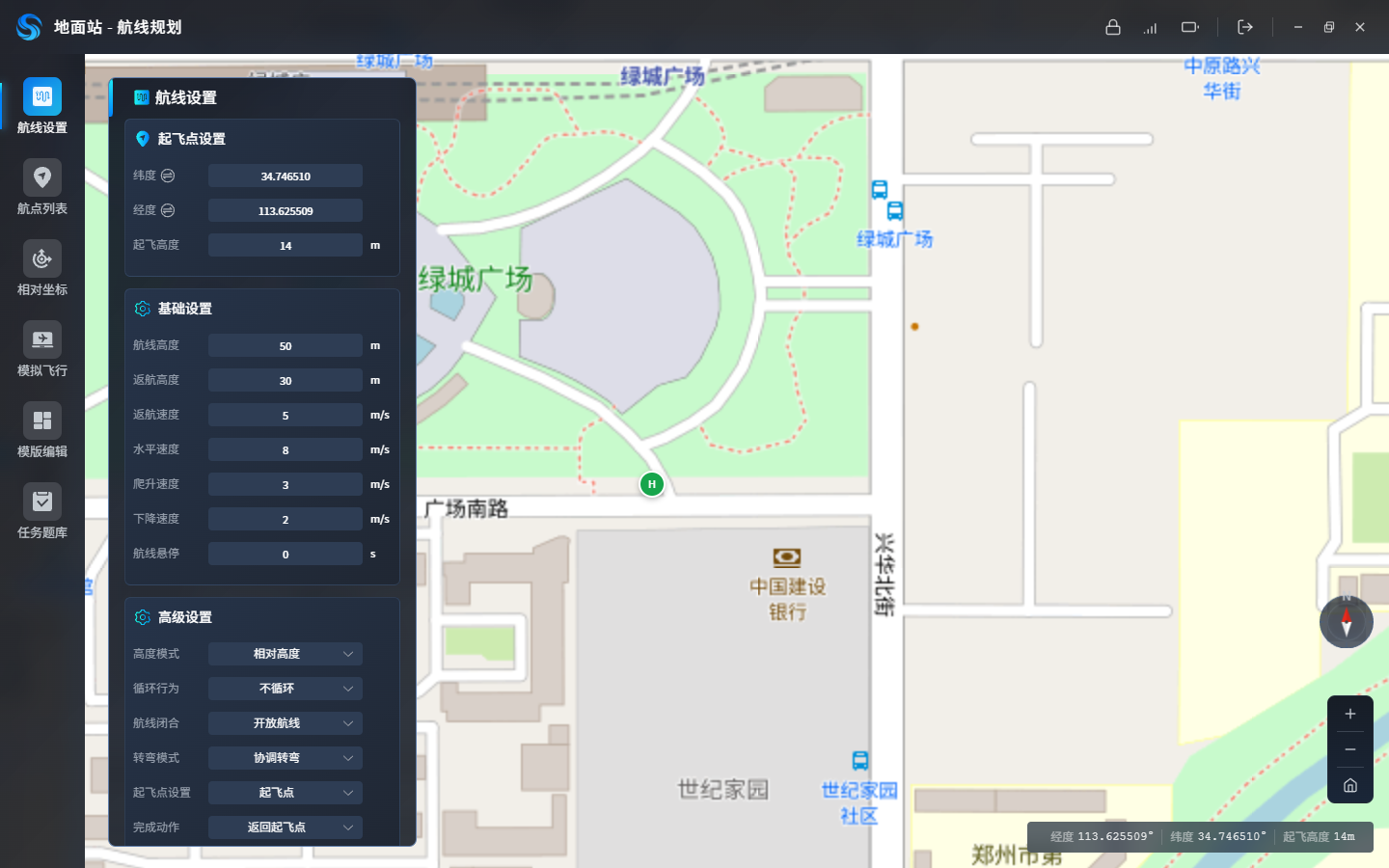1389x868 pixels.
Task: Click the 起飞点设置 location pin icon
Action: point(143,139)
